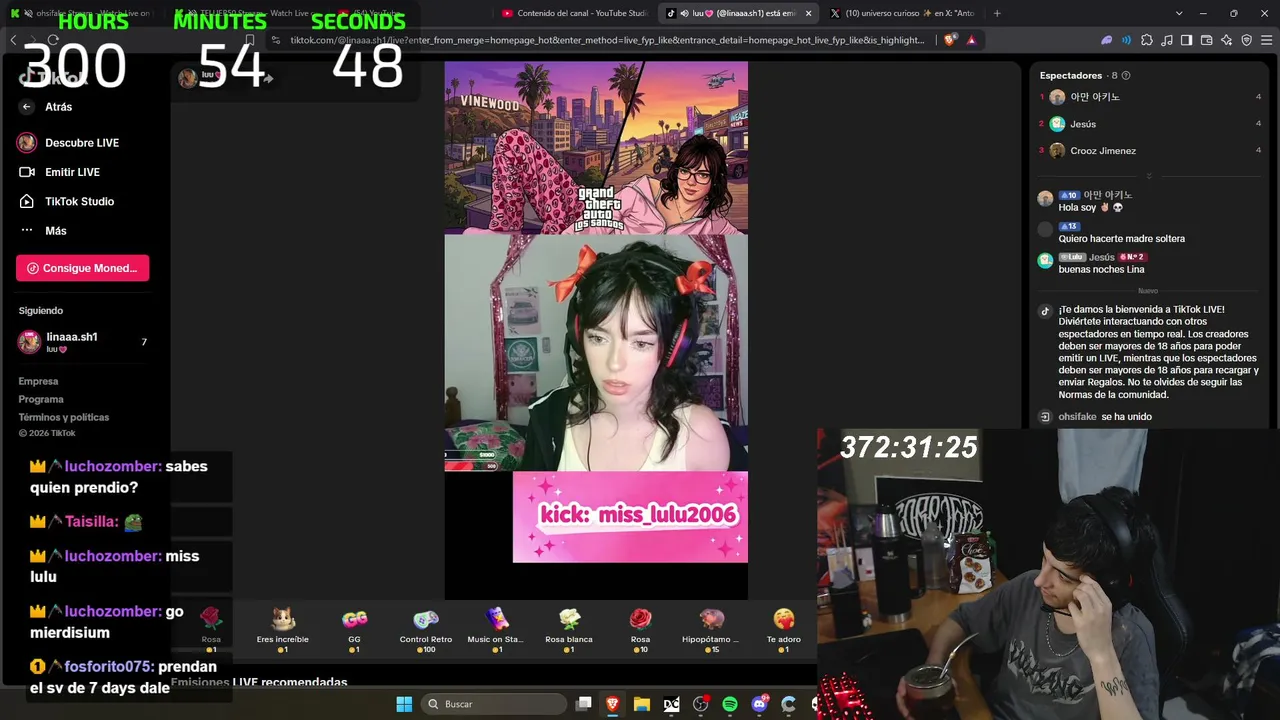Send the GG gift
This screenshot has width=1280, height=720.
click(x=354, y=630)
